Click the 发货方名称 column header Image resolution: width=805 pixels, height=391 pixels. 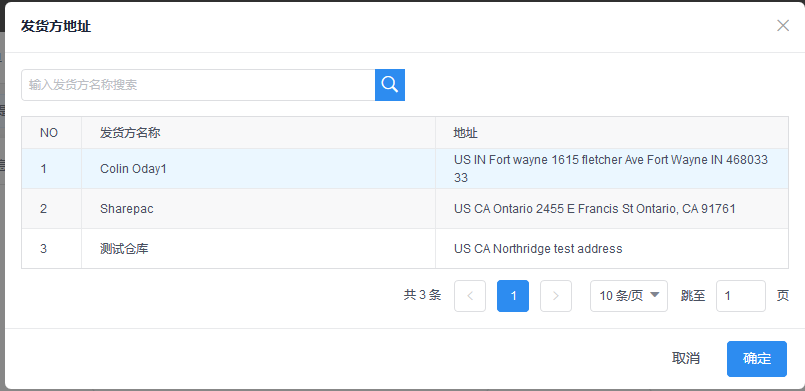click(258, 133)
